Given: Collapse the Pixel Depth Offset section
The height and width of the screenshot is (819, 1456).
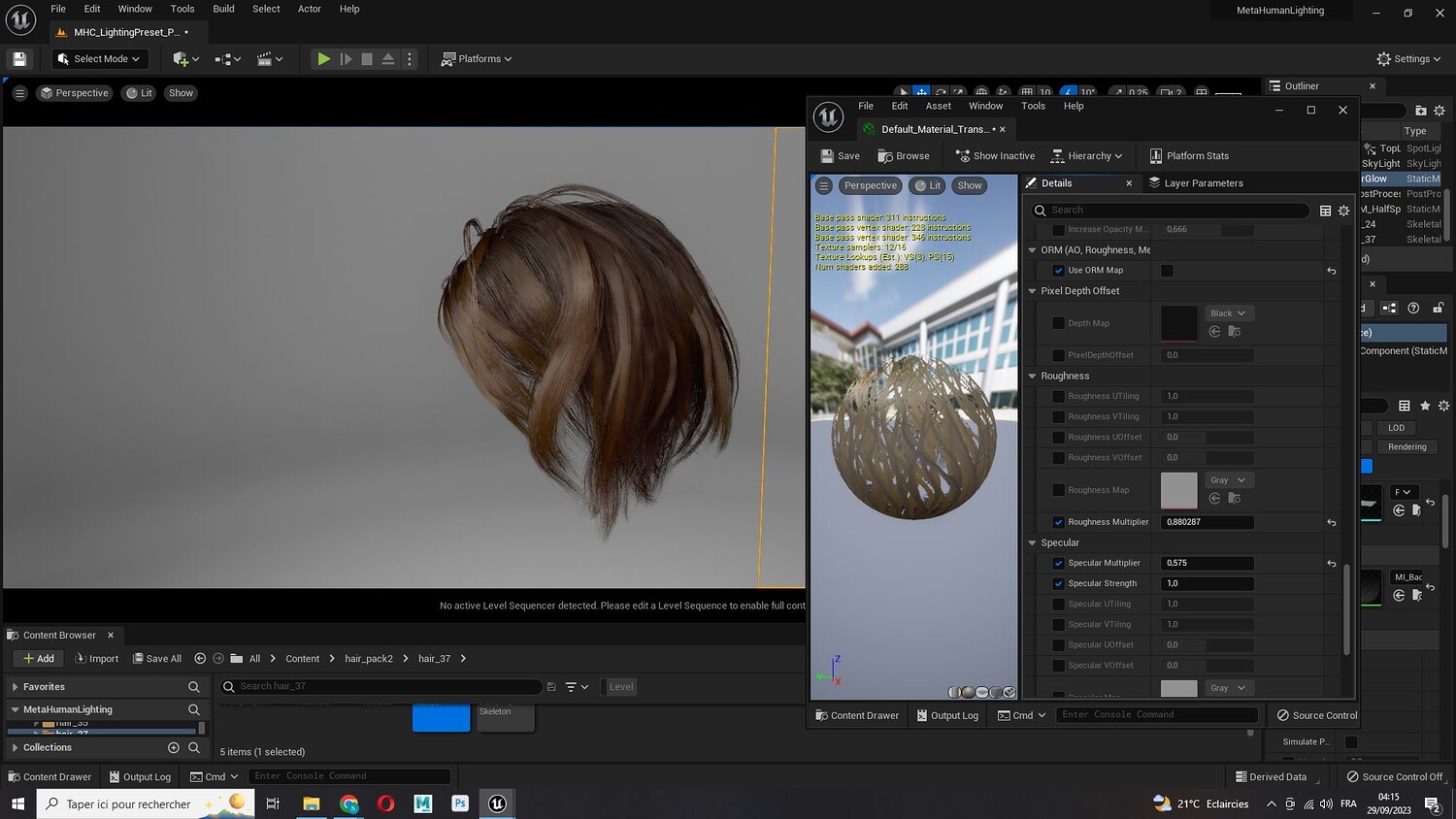Looking at the screenshot, I should 1032,291.
